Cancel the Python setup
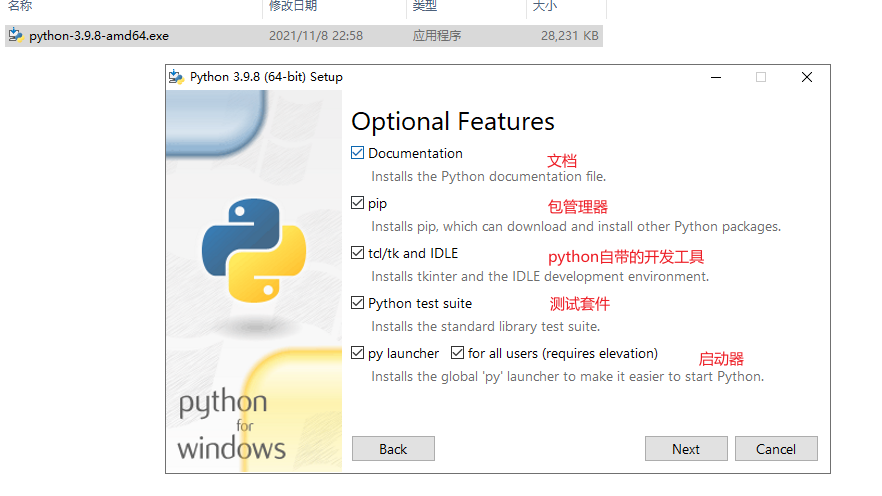This screenshot has height=496, width=882. [x=776, y=449]
